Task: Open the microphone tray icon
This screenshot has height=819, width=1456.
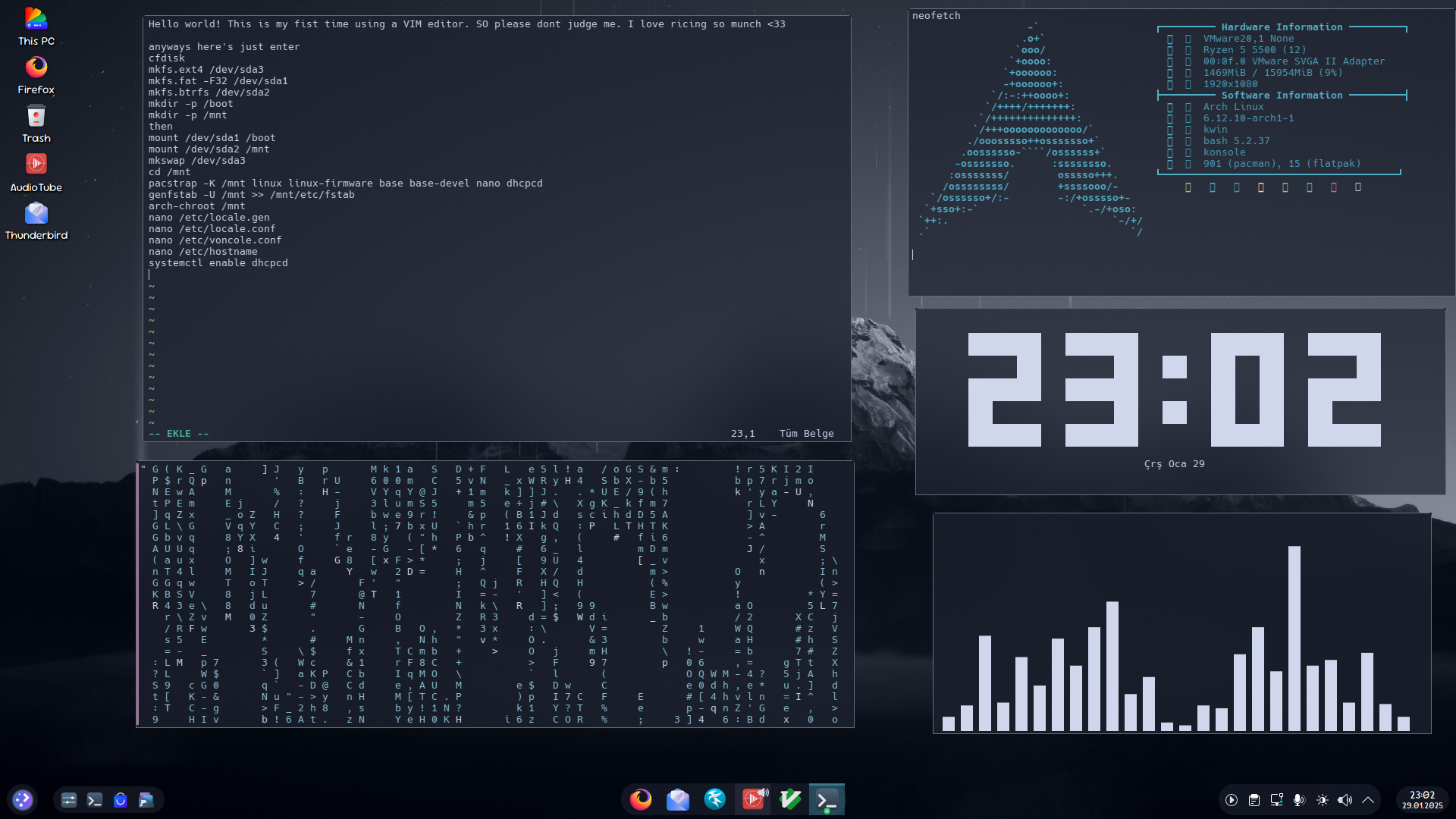Action: tap(1300, 800)
